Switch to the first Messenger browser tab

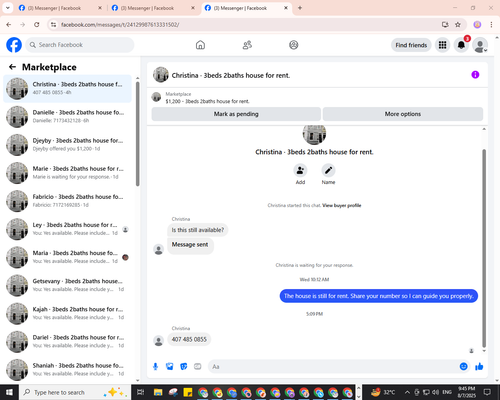click(60, 8)
